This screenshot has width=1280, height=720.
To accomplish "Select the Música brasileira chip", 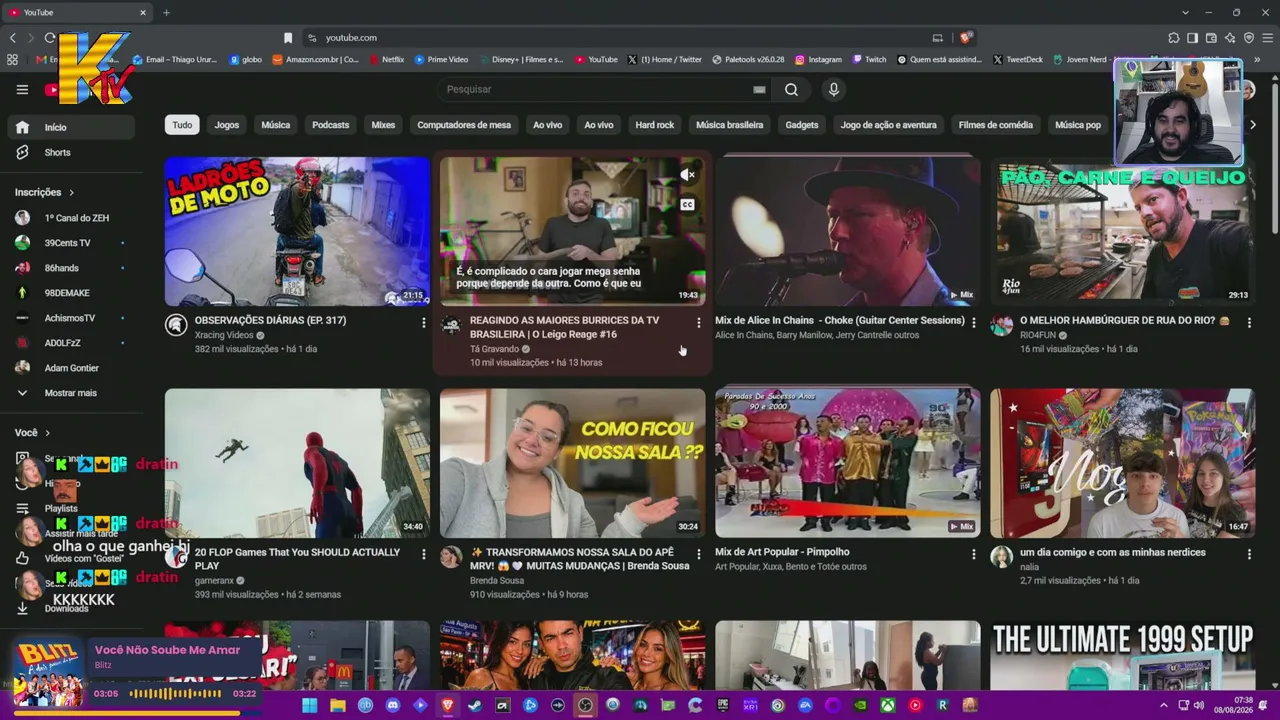I will 729,125.
